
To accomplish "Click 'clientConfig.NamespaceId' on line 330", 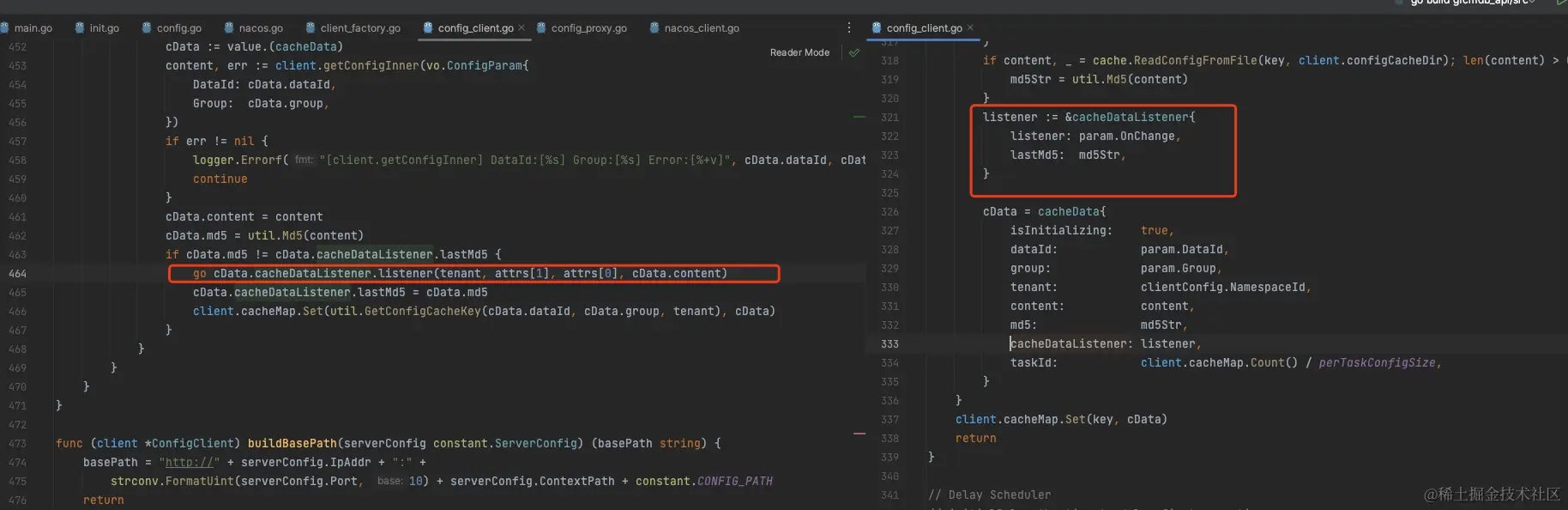I will click(x=1223, y=287).
